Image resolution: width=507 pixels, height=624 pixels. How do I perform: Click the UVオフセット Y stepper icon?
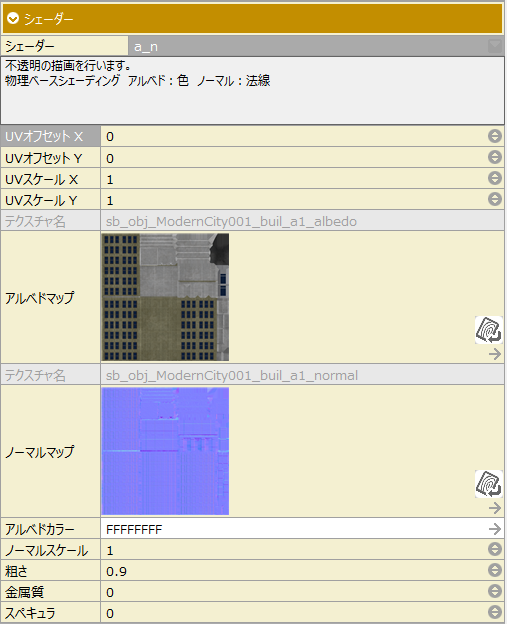495,157
